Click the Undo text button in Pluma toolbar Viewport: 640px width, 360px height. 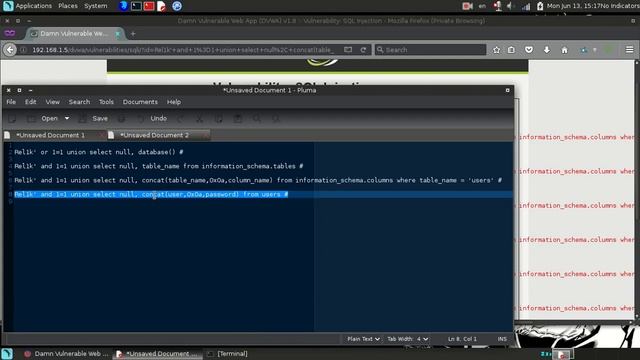[158, 118]
